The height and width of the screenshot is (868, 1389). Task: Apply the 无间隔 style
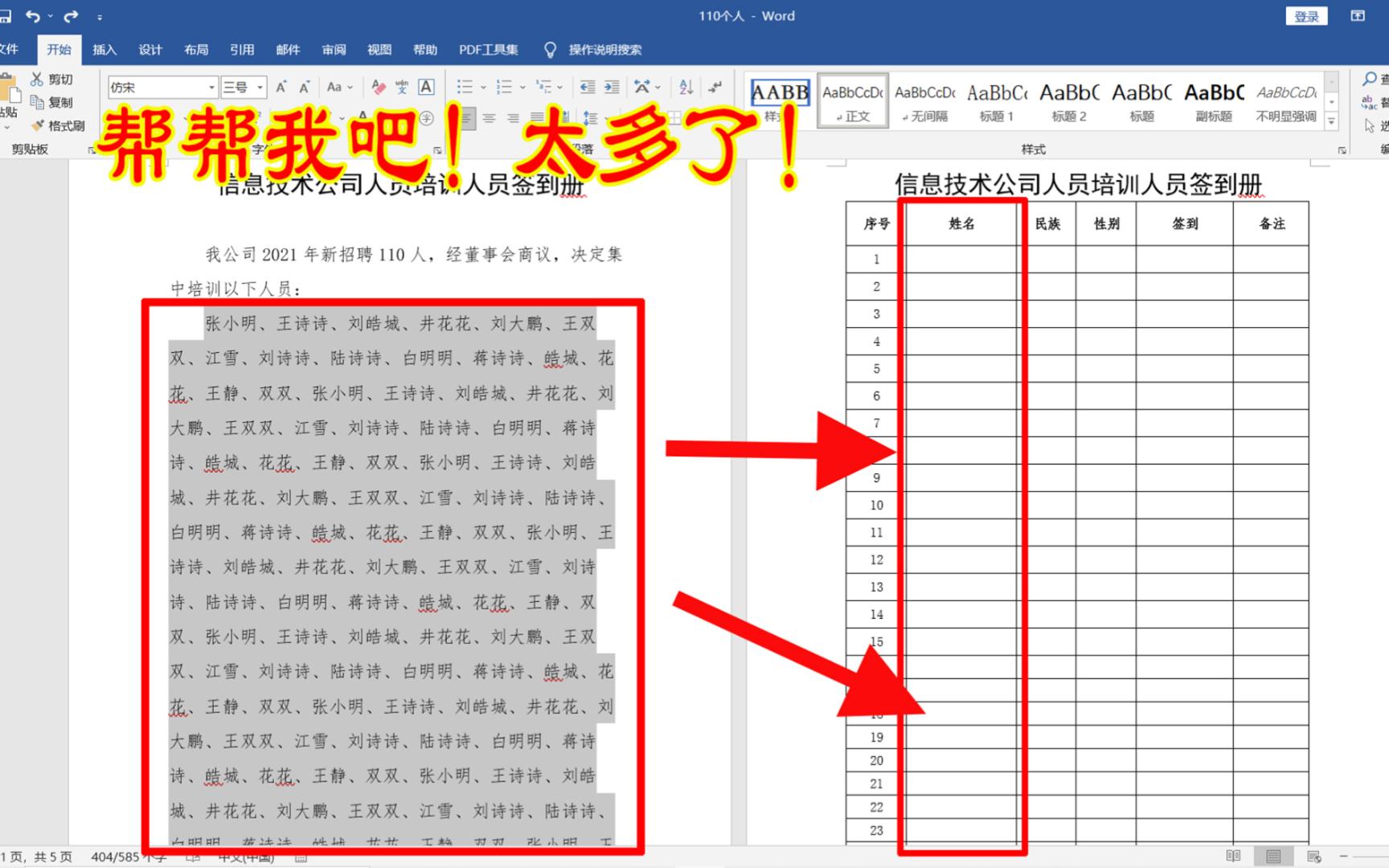[925, 102]
